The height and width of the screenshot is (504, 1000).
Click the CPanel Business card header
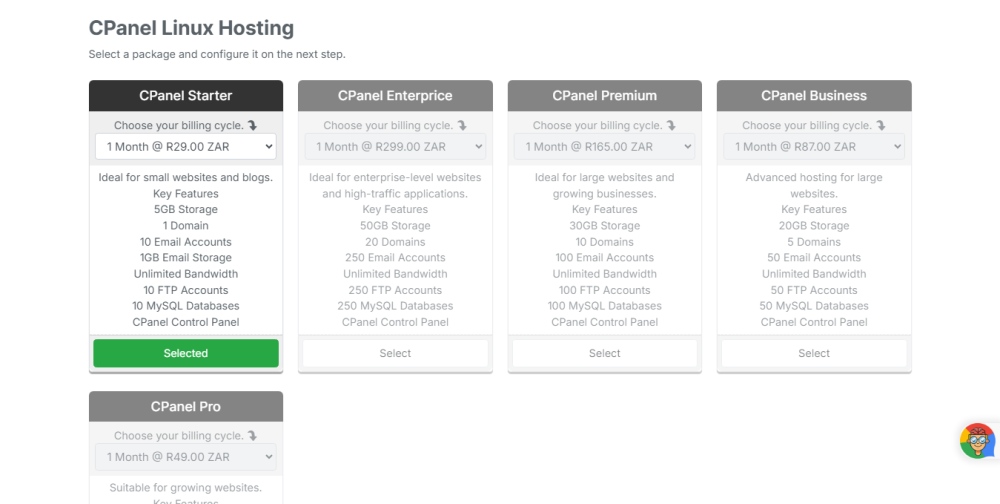click(814, 96)
